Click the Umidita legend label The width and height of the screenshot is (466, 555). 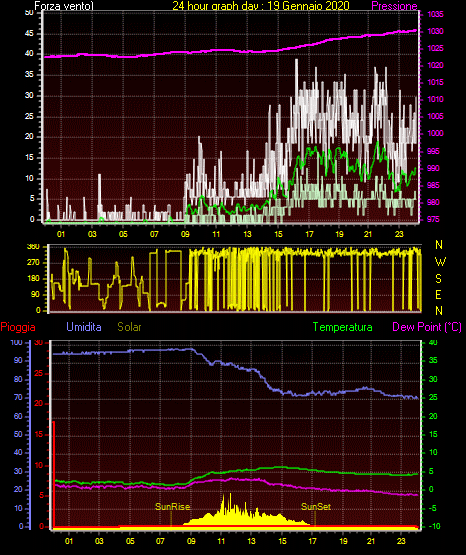pos(84,327)
